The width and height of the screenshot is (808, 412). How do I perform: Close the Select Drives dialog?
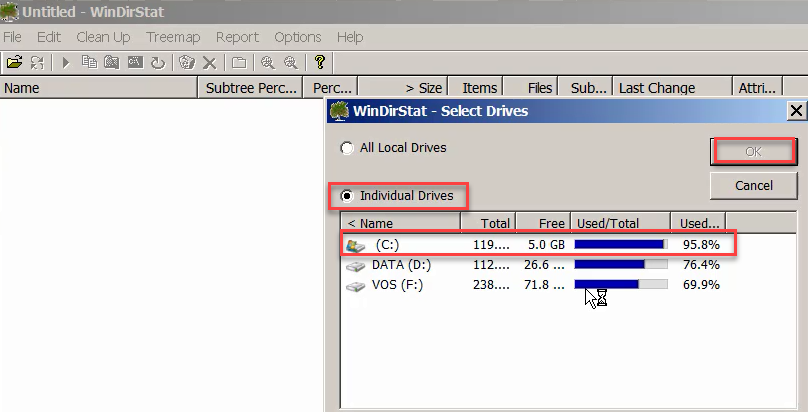point(796,111)
